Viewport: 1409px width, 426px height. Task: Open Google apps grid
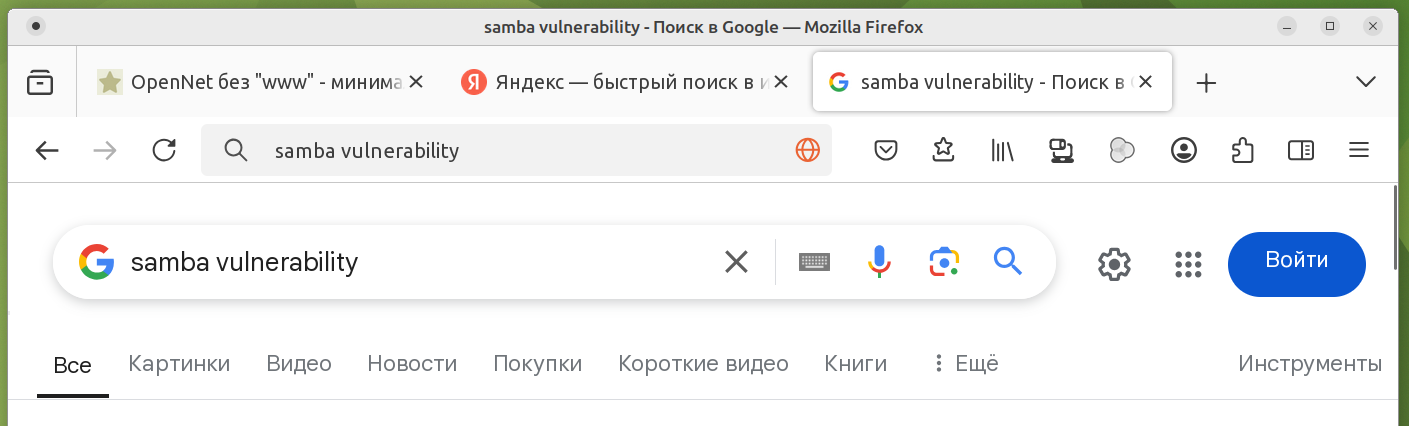coord(1187,264)
